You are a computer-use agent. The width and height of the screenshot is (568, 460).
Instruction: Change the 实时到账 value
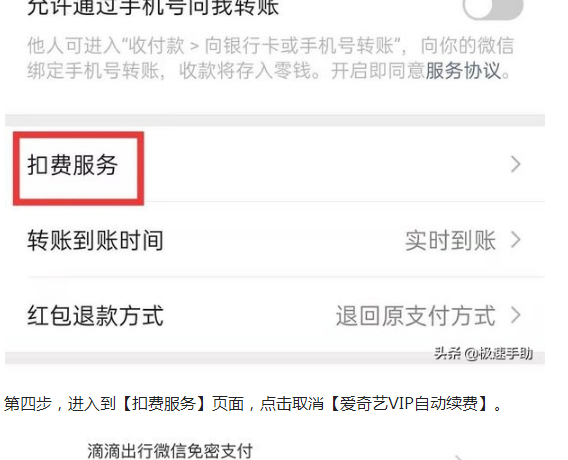coord(450,241)
